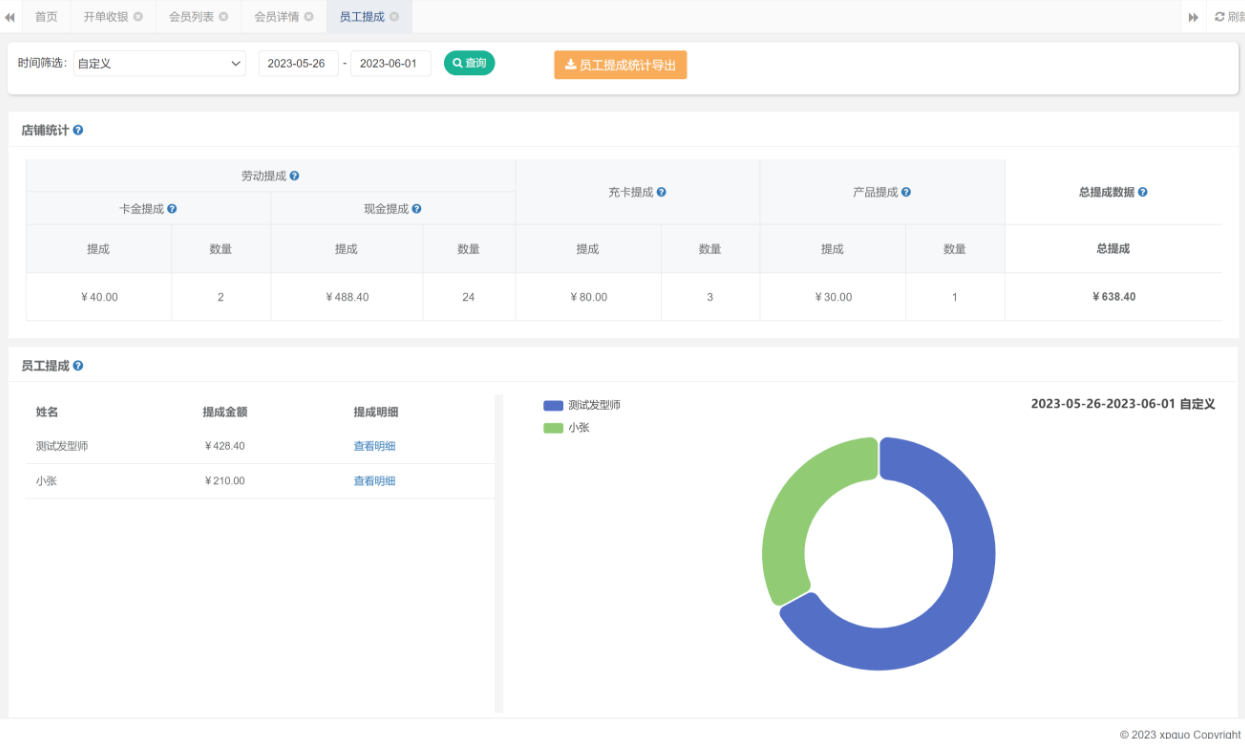
Task: Close the 会员列表 tab
Action: [x=223, y=17]
